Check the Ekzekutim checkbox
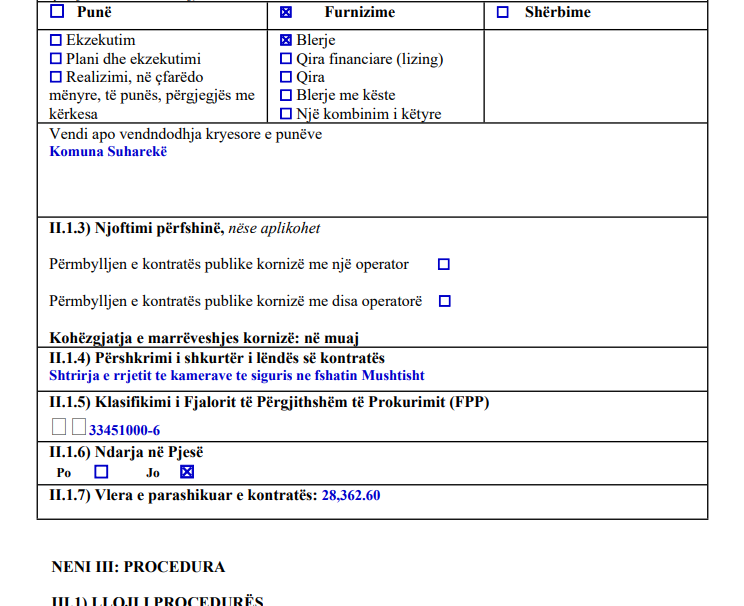This screenshot has width=744, height=606. [x=56, y=40]
